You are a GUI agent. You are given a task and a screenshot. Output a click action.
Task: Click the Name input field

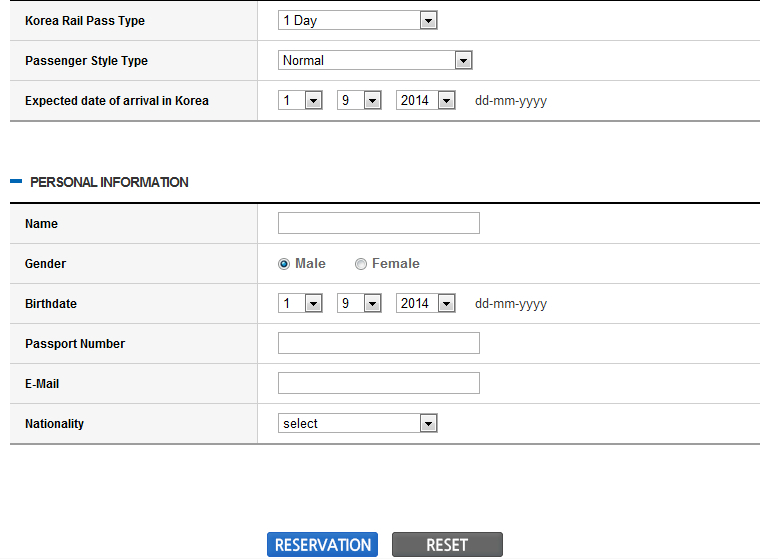(x=378, y=223)
